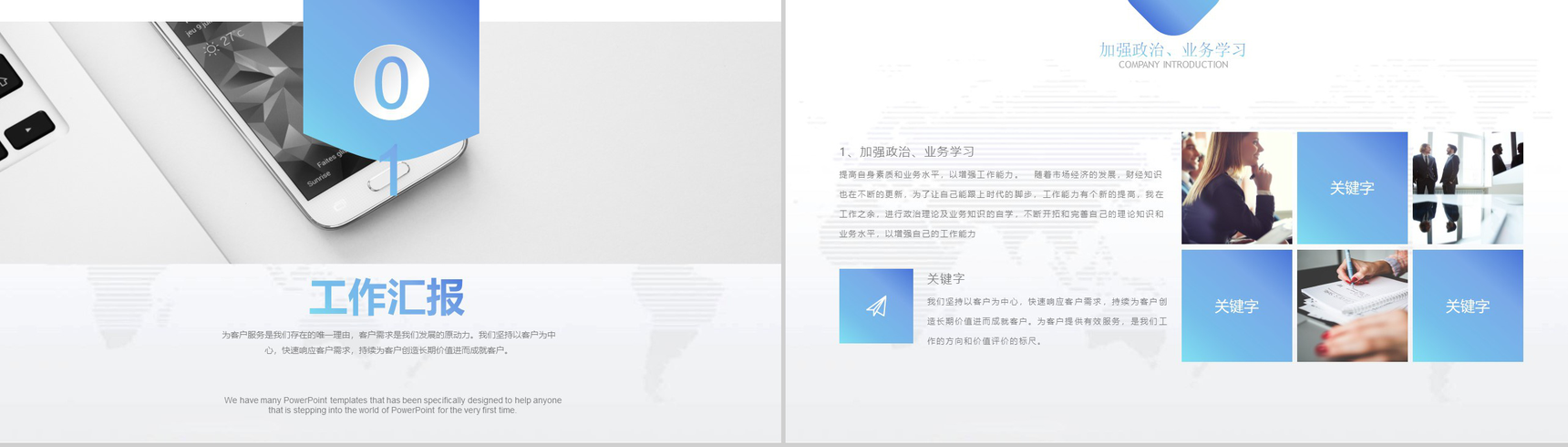Click the photo of woman on phone

pyautogui.click(x=1236, y=188)
